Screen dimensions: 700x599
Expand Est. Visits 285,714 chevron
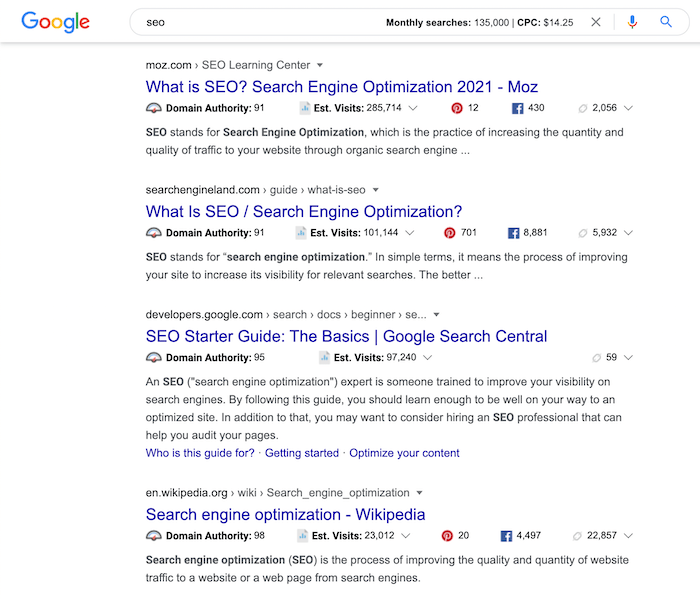pyautogui.click(x=413, y=108)
